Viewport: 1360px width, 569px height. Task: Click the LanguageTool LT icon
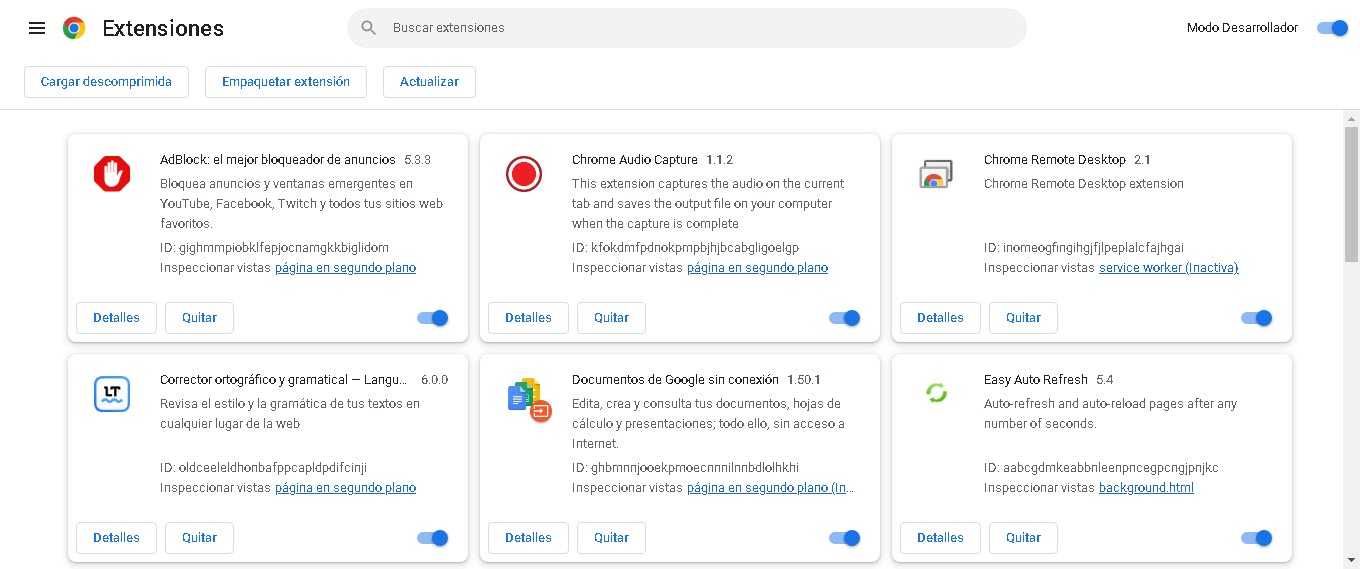coord(112,394)
